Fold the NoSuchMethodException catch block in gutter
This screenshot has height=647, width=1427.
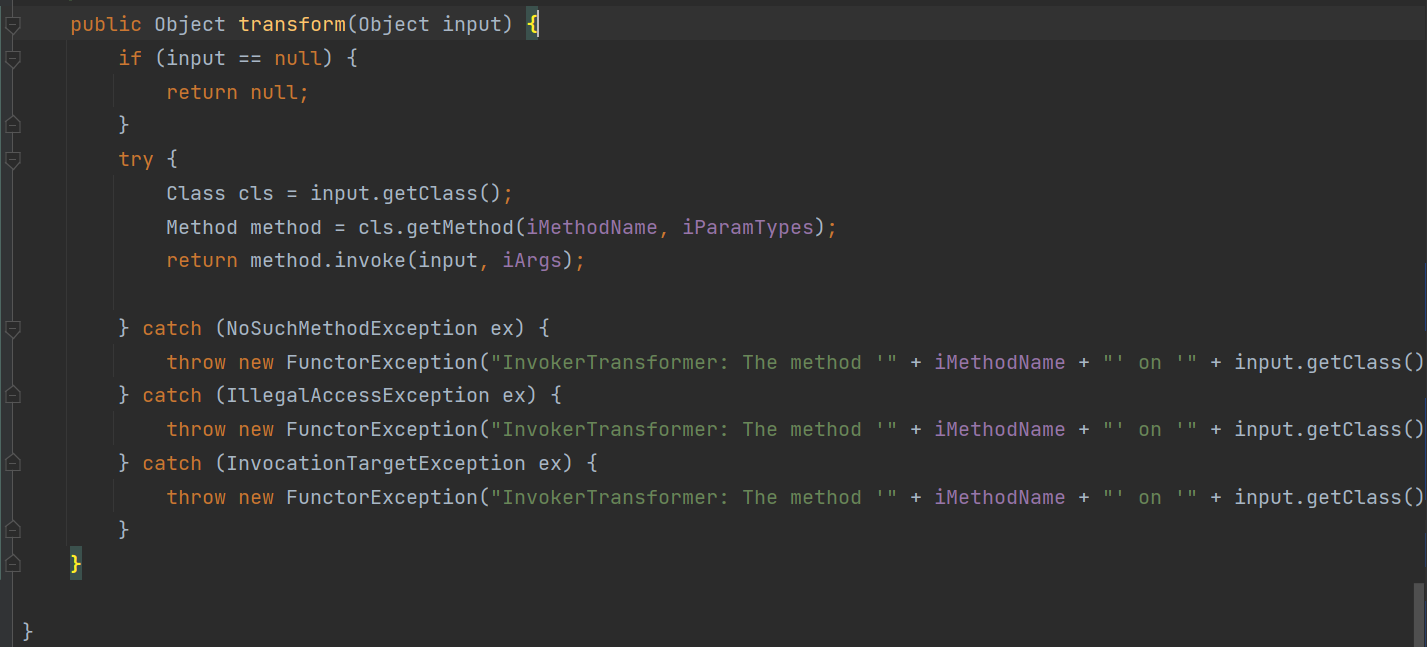[x=12, y=328]
